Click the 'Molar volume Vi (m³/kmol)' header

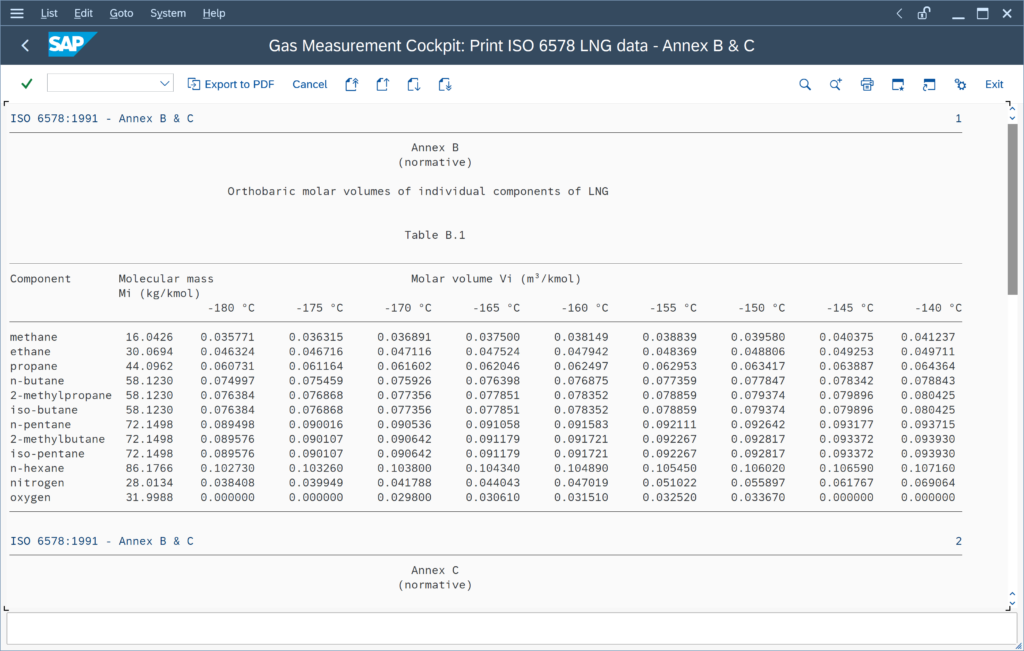click(x=496, y=279)
